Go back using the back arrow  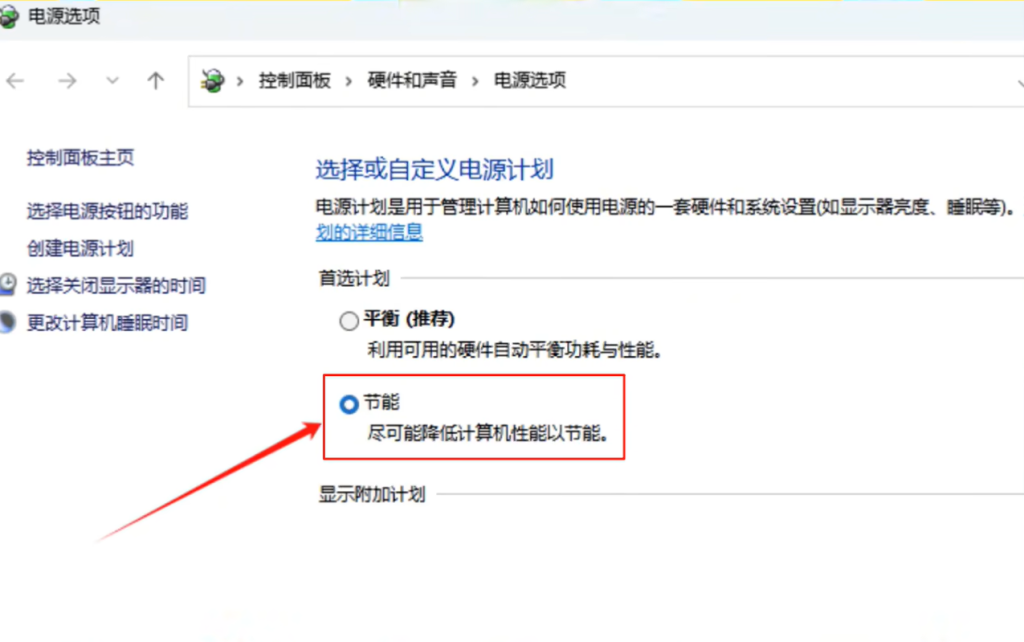15,81
